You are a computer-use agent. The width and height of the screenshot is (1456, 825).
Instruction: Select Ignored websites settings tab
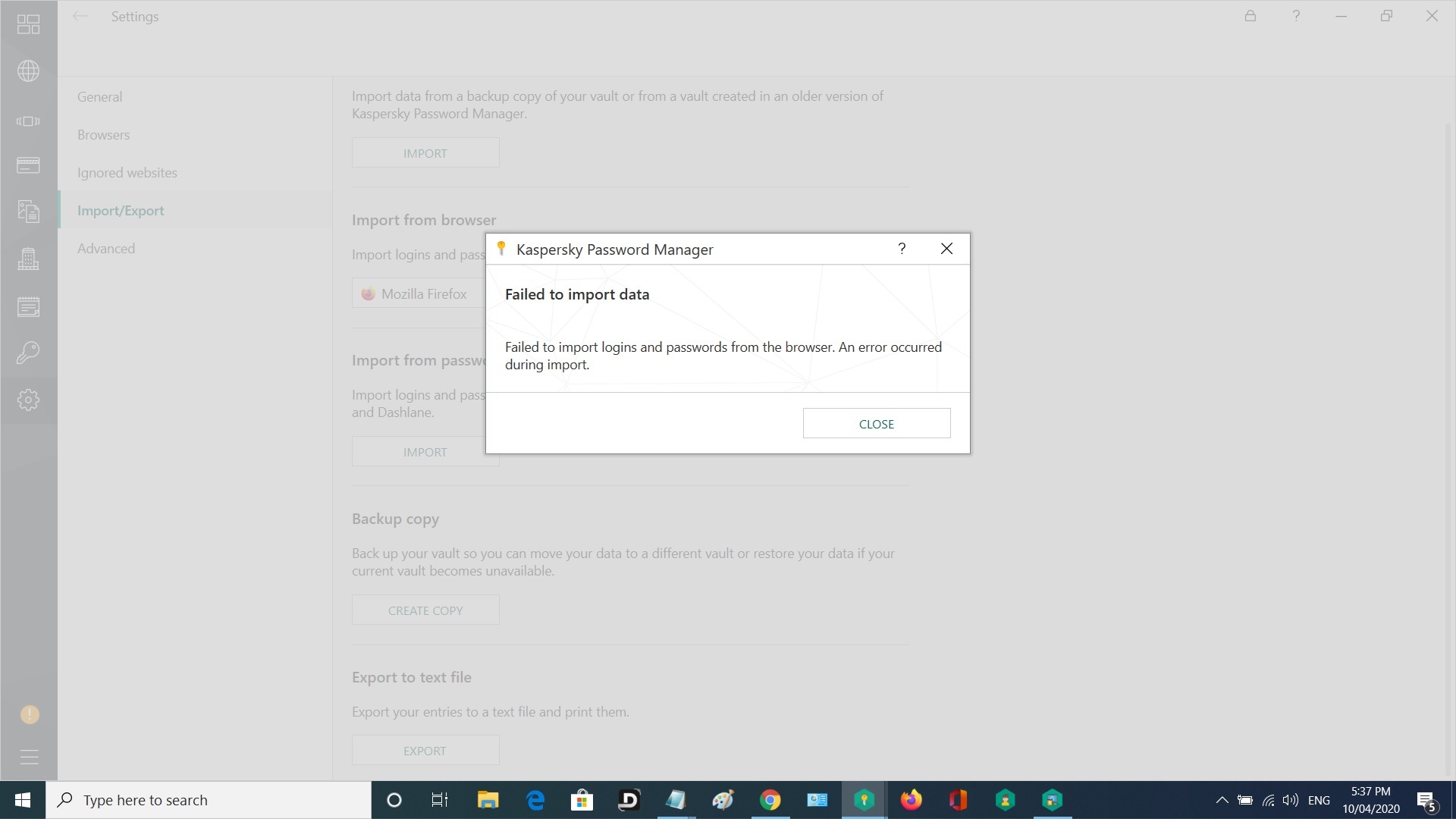pyautogui.click(x=127, y=173)
